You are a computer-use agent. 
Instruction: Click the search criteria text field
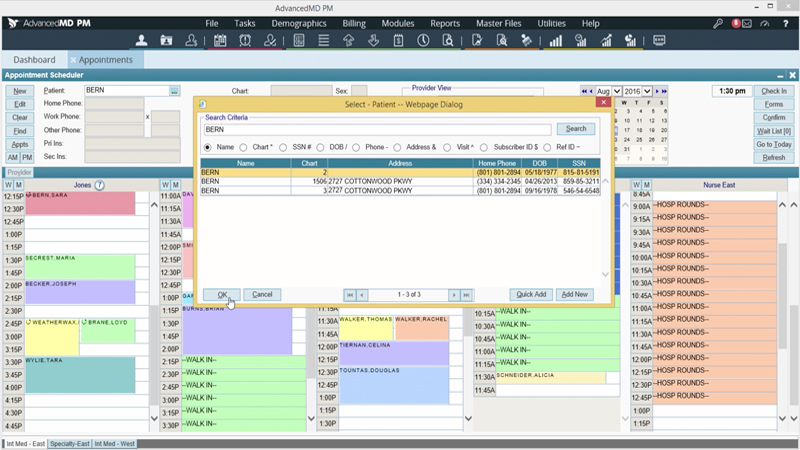click(x=377, y=129)
